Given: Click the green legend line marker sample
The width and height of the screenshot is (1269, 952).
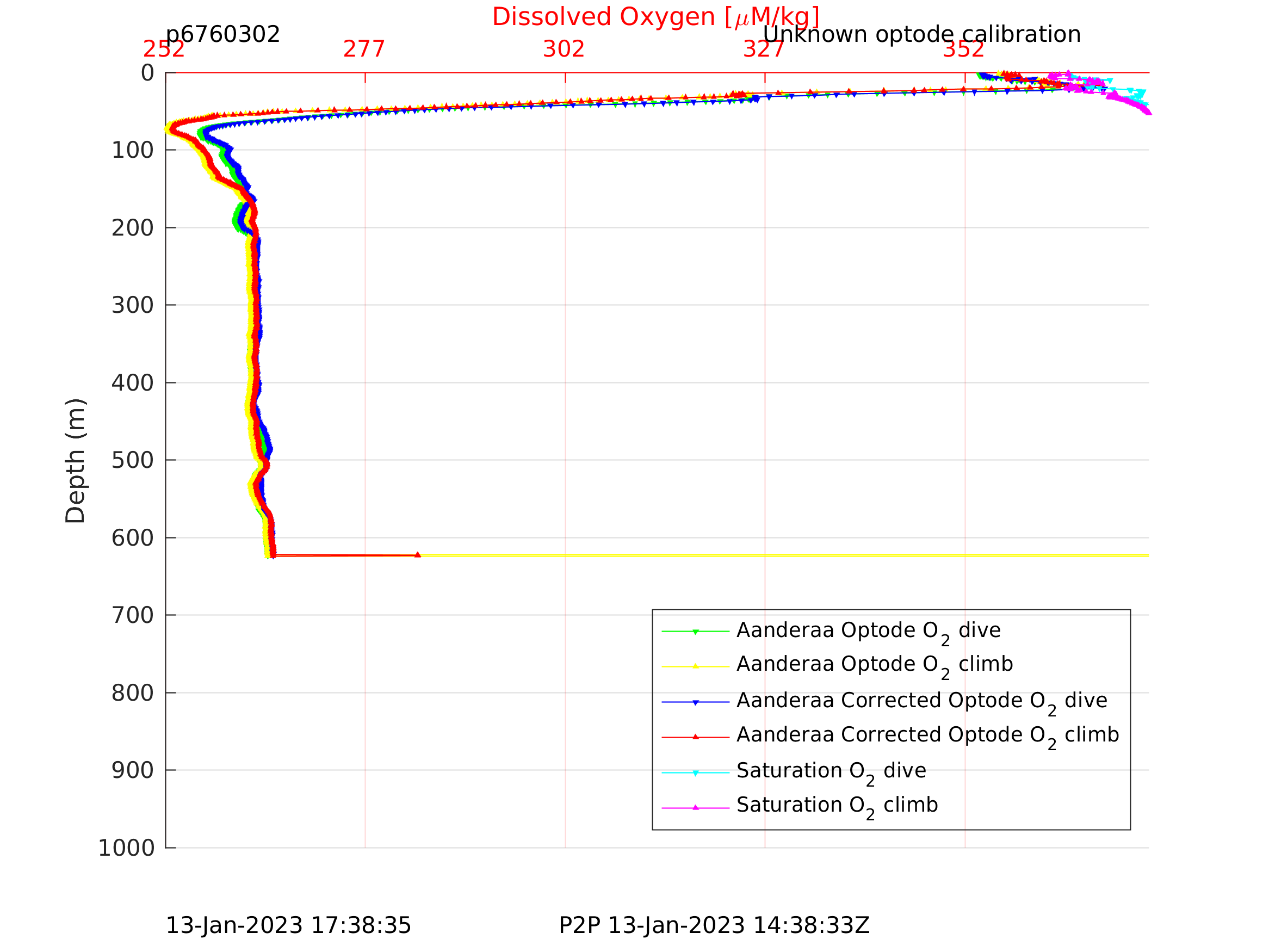Looking at the screenshot, I should [695, 632].
